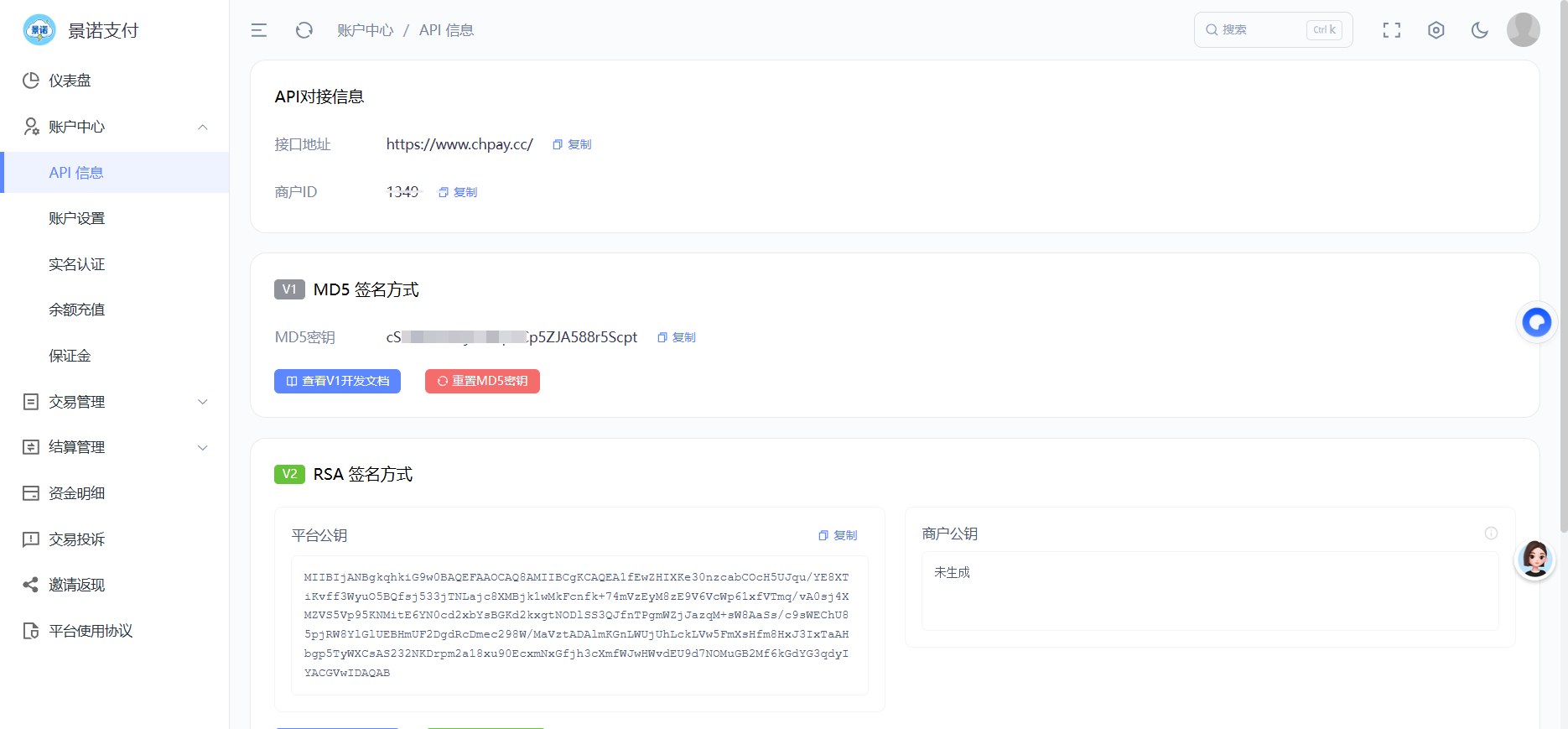The image size is (1568, 729).
Task: Click the info icon beside 商户公钥
Action: tap(1491, 534)
